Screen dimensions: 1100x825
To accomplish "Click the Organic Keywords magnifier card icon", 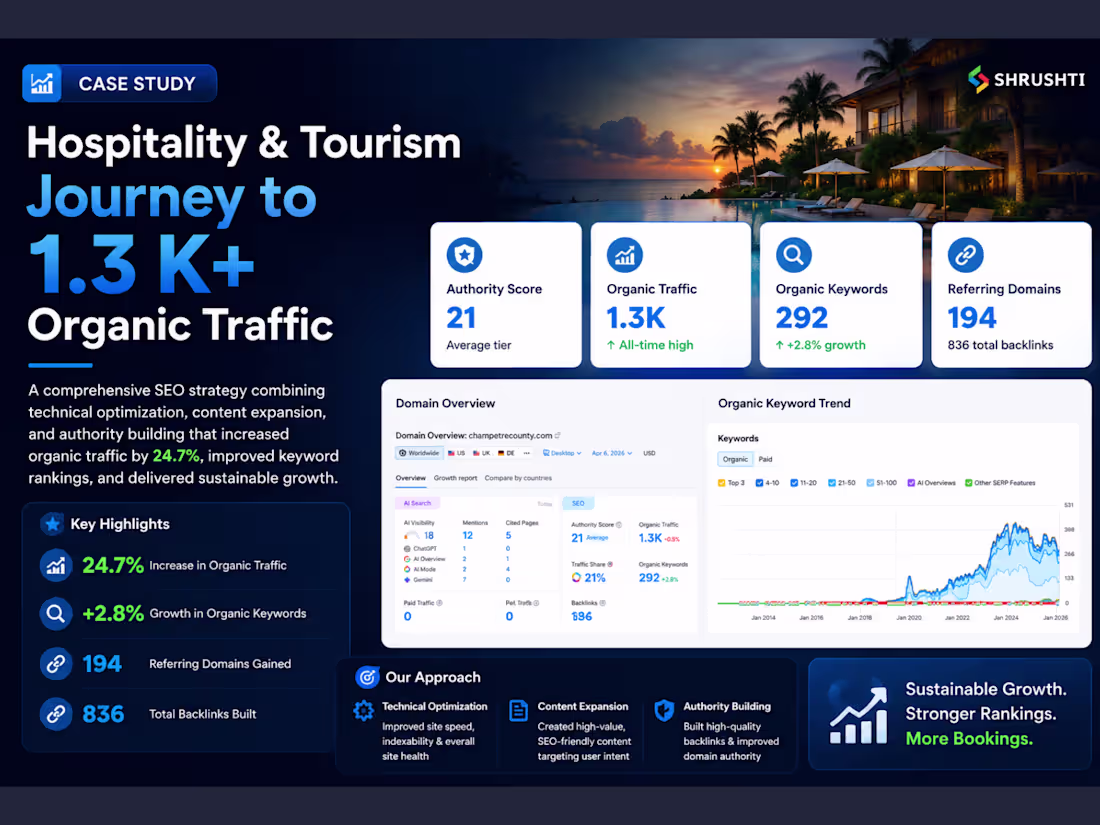I will click(793, 255).
